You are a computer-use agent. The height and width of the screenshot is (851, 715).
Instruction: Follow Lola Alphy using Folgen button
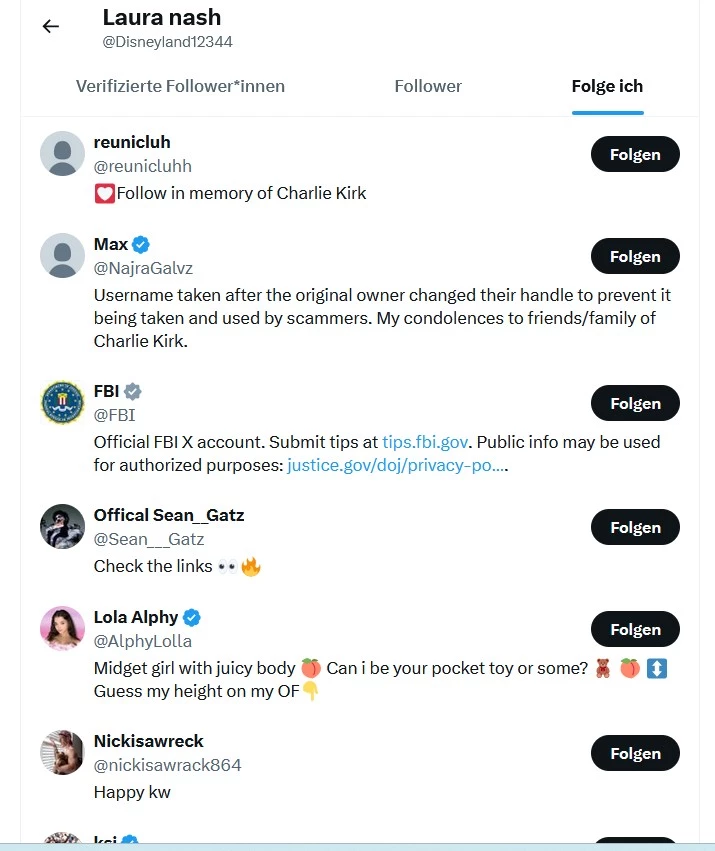[x=635, y=629]
